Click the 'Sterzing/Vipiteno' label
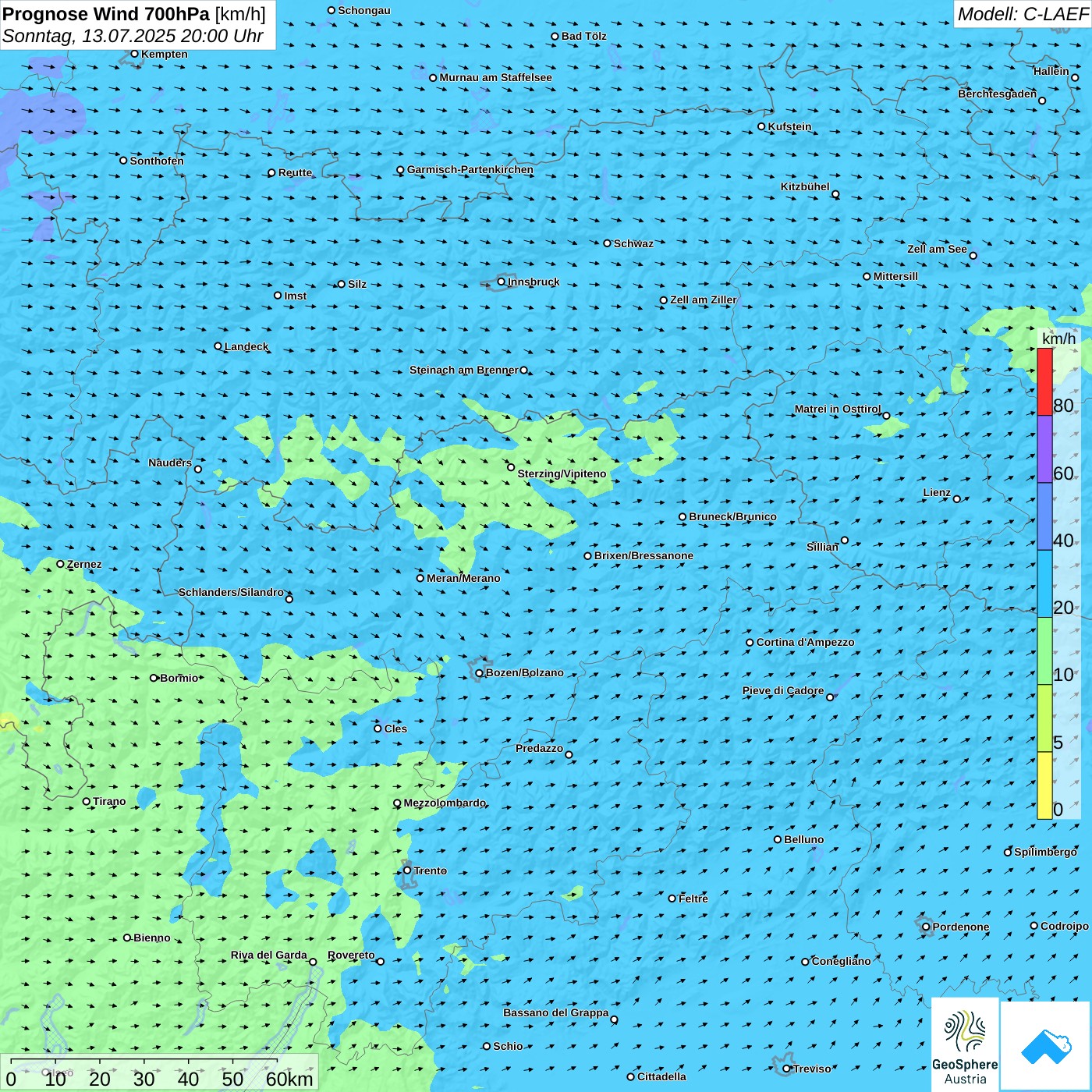 tap(562, 473)
